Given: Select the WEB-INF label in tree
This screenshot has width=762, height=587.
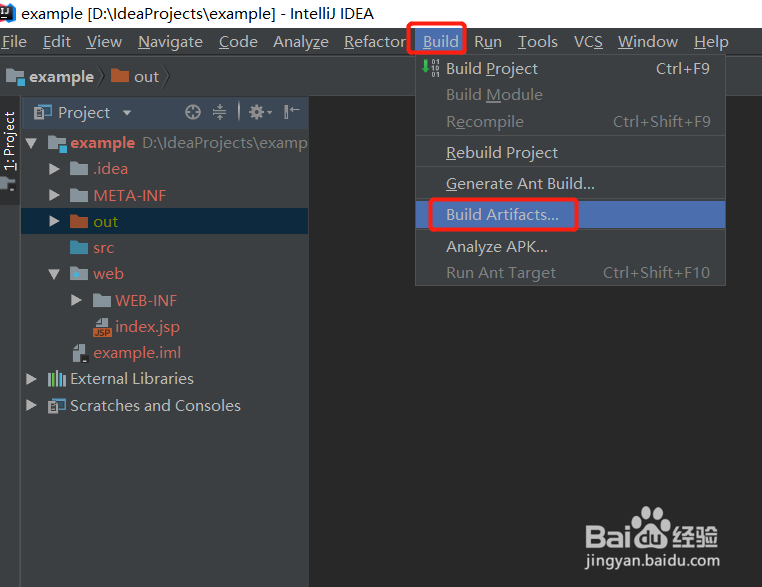Looking at the screenshot, I should (x=146, y=301).
